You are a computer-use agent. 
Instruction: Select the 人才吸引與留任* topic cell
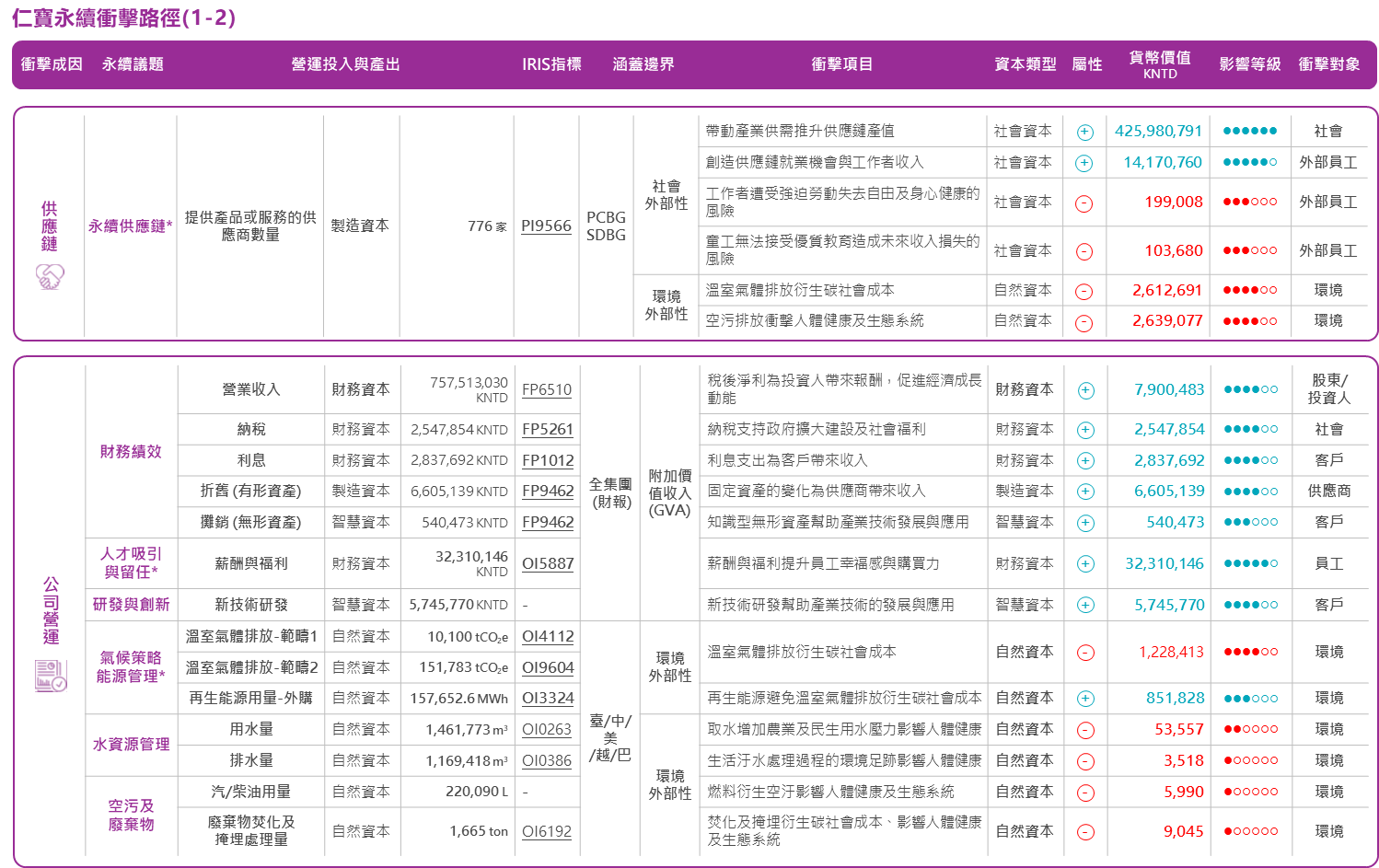click(x=131, y=562)
